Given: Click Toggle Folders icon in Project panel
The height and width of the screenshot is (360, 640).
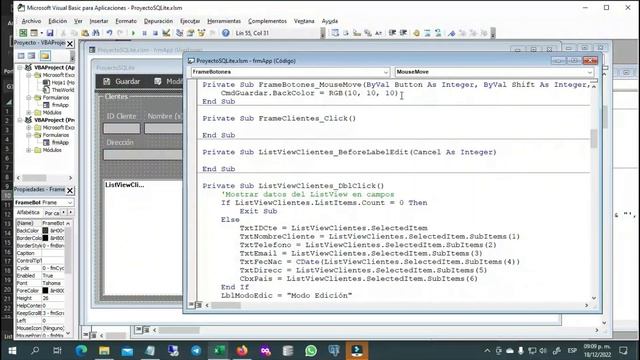Looking at the screenshot, I should [x=45, y=56].
